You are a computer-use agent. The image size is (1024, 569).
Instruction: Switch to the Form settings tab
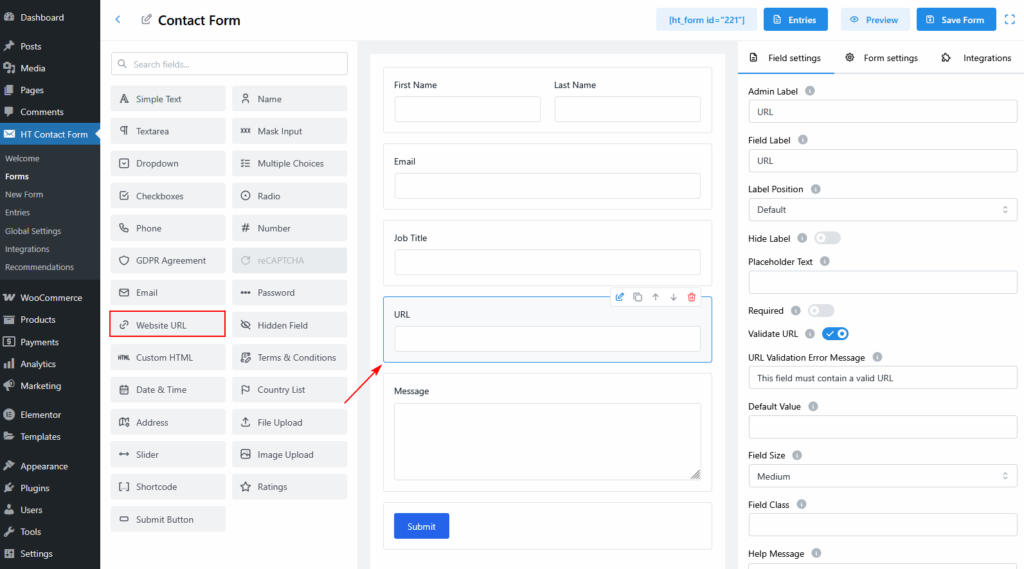[x=881, y=58]
